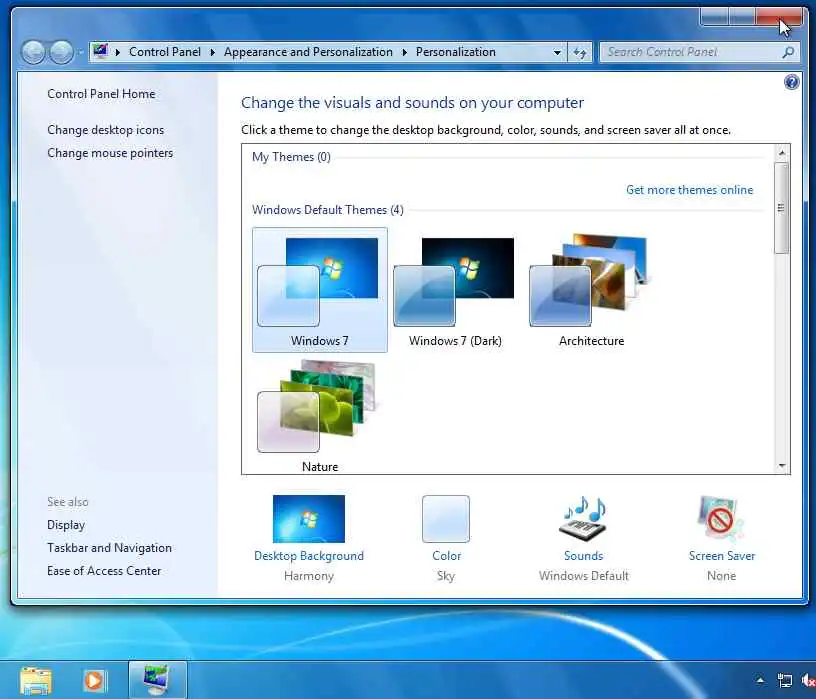The height and width of the screenshot is (699, 816).
Task: Click the Control Panel icon in address bar
Action: coord(100,52)
